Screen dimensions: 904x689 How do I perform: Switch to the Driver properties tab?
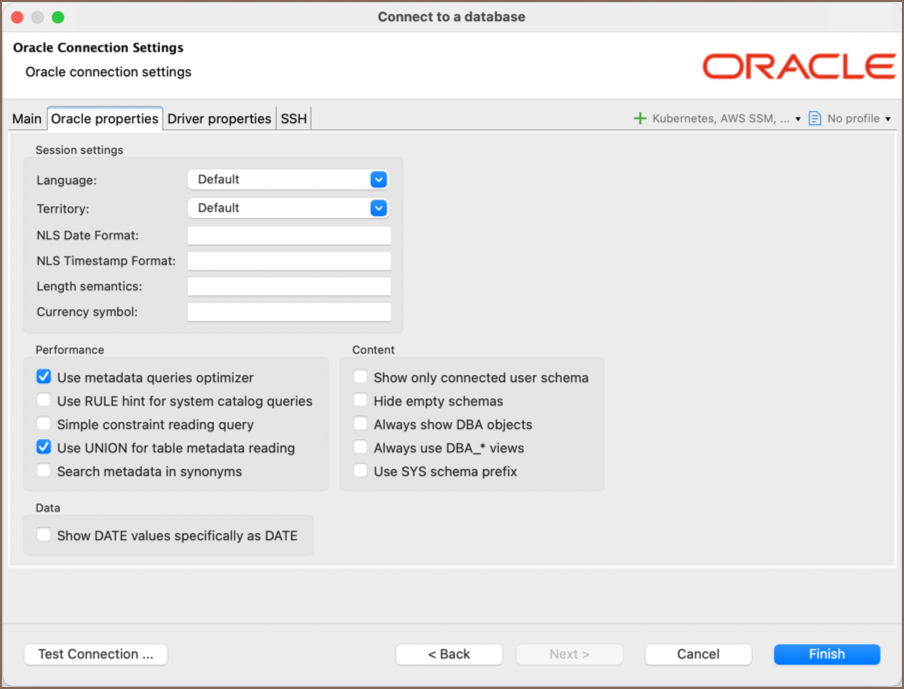click(219, 118)
